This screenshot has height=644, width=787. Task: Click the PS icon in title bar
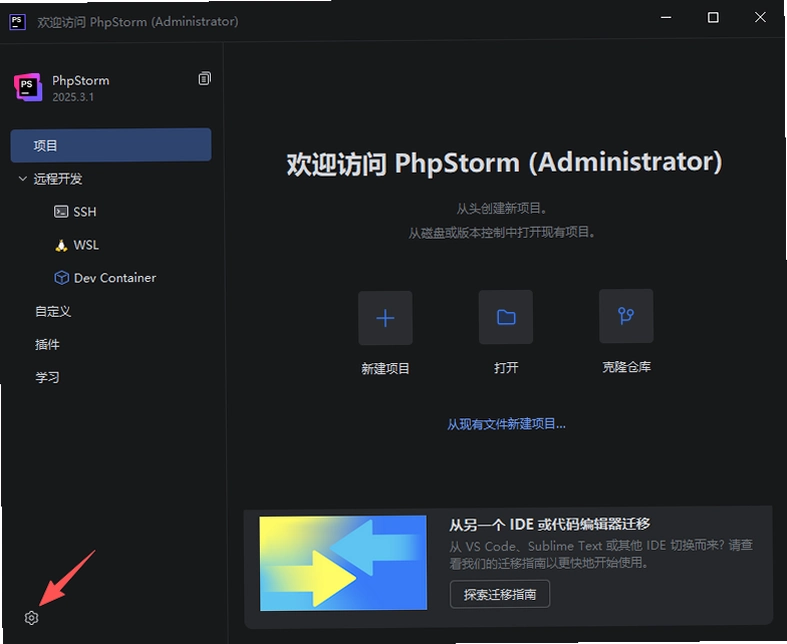[x=17, y=22]
